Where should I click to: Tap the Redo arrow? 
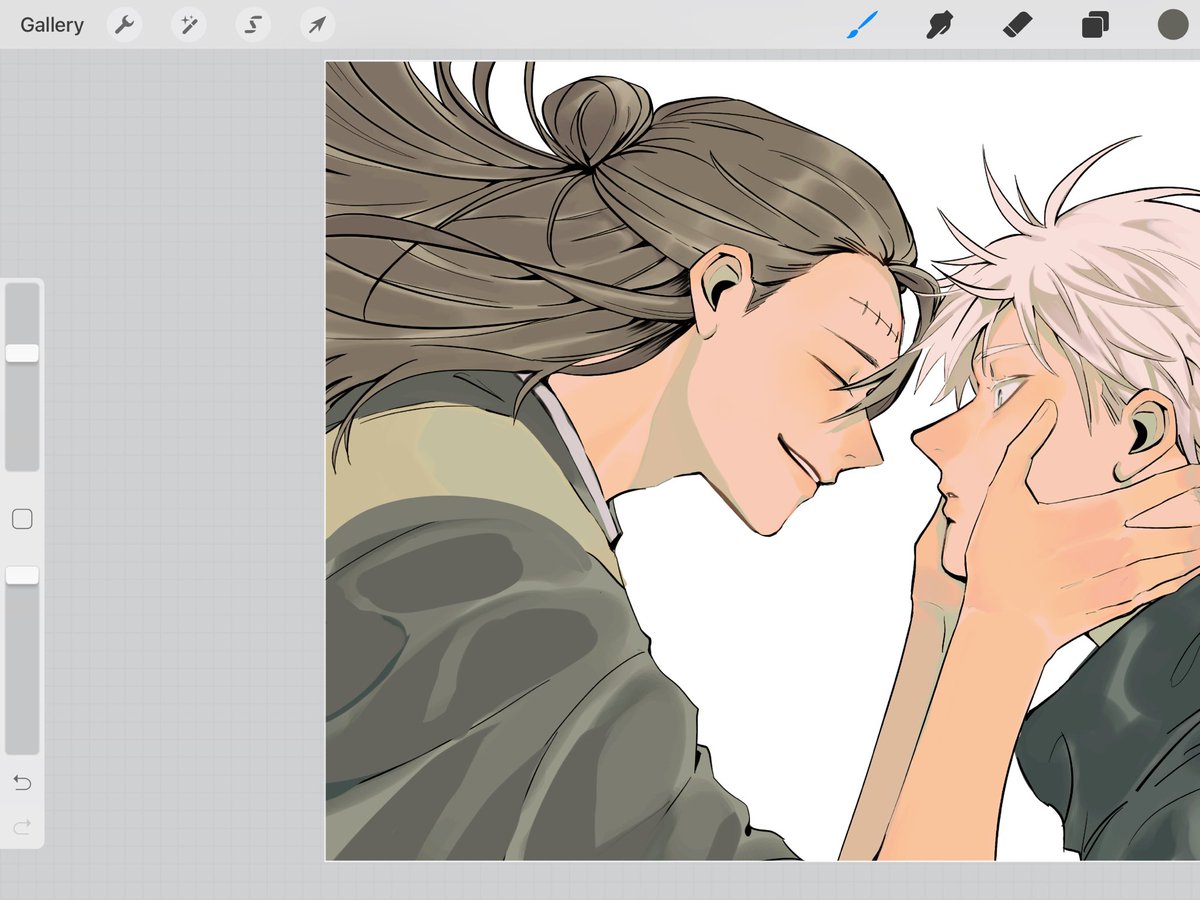pyautogui.click(x=22, y=827)
